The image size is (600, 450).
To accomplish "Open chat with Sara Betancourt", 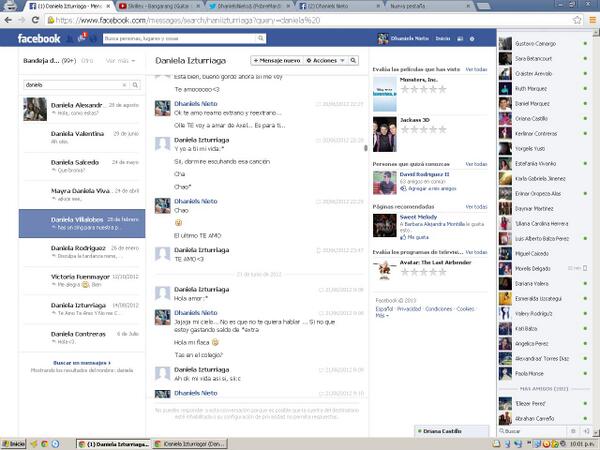I will click(x=544, y=59).
